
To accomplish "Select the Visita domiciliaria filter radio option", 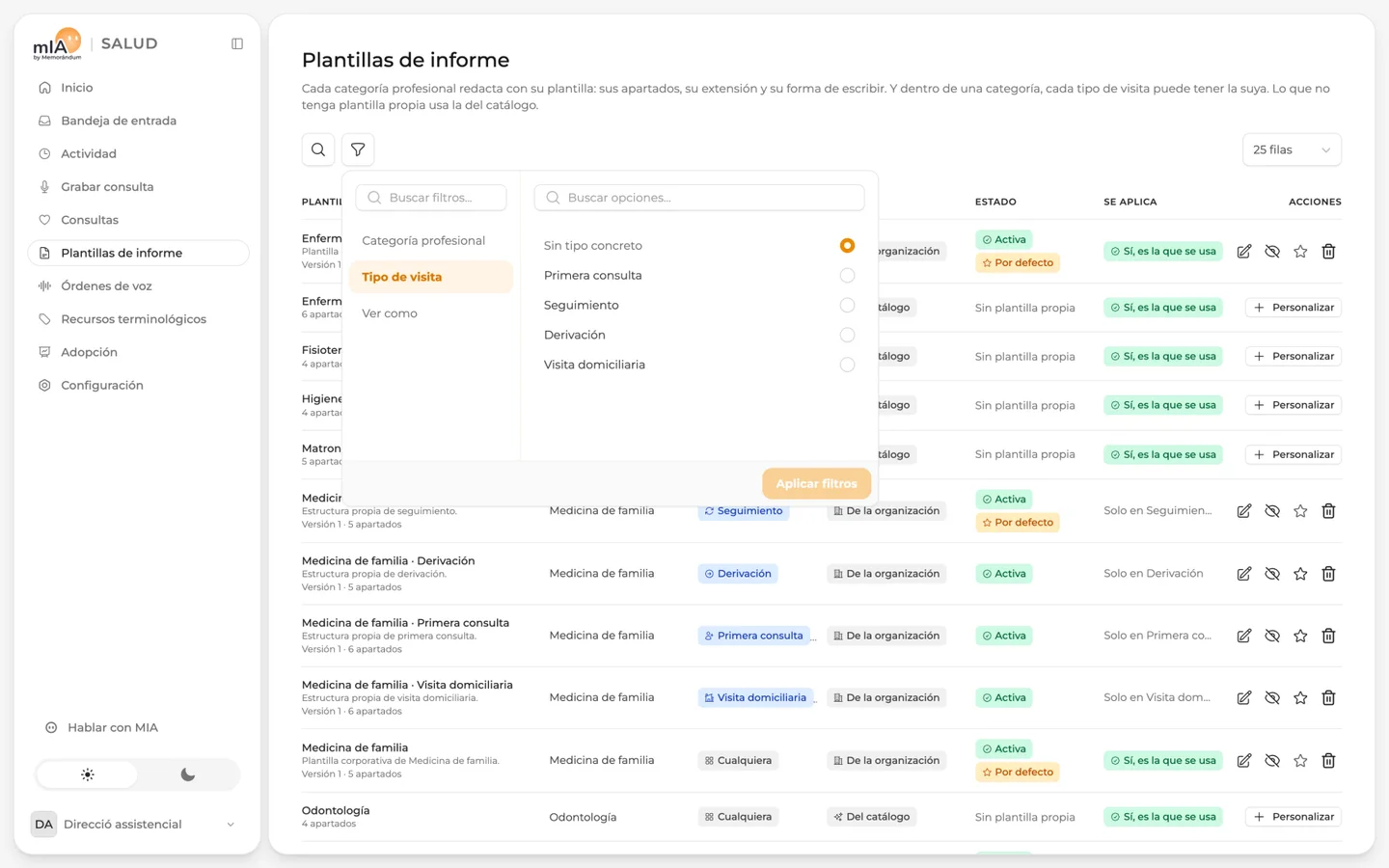I will click(847, 366).
